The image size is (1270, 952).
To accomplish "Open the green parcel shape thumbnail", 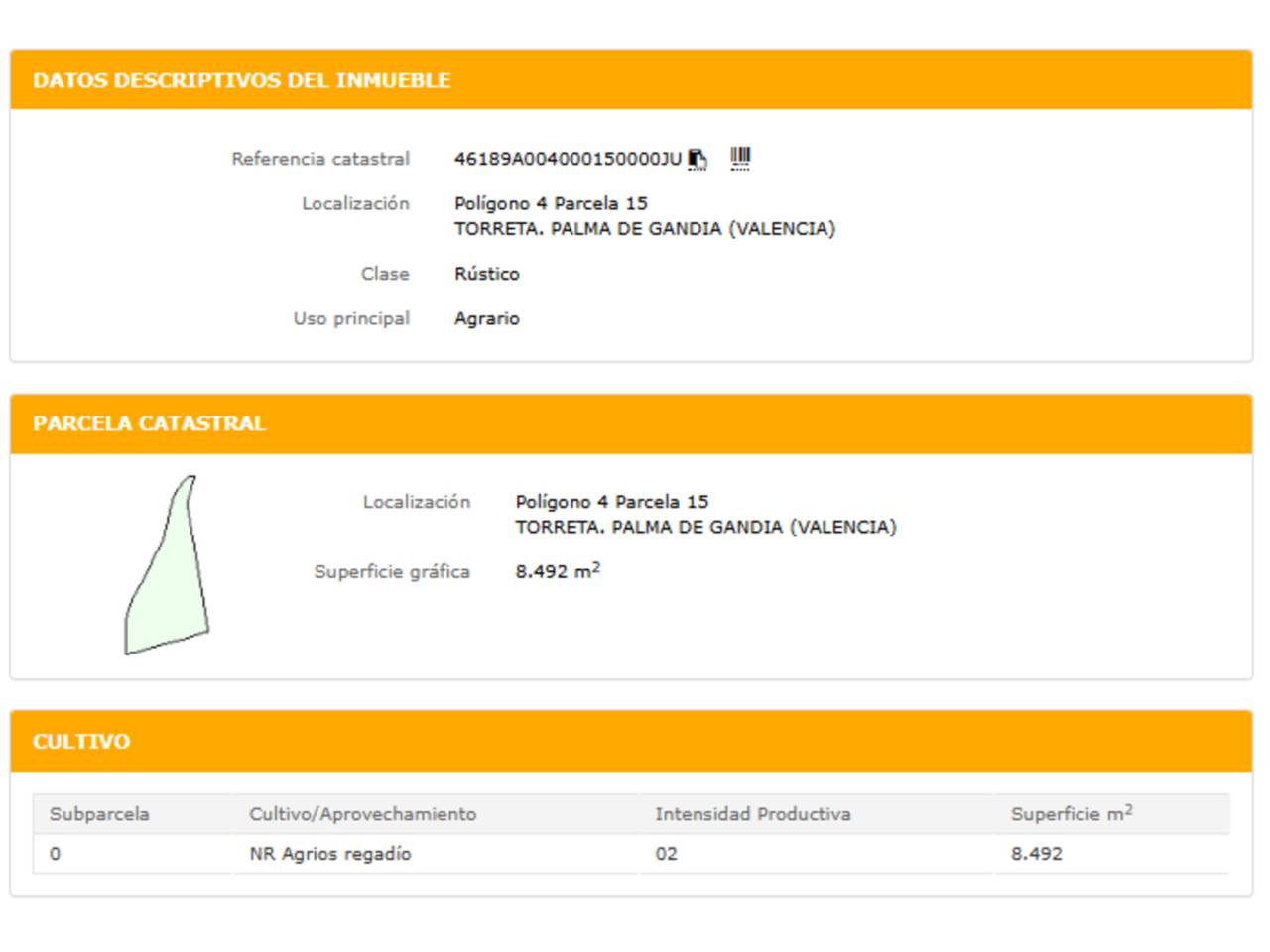I will tap(167, 566).
